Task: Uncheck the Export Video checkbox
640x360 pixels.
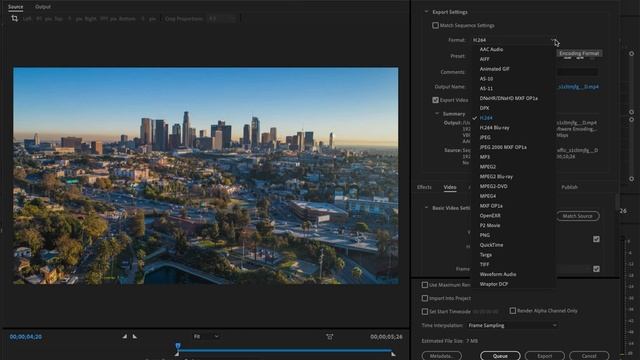Action: click(x=436, y=100)
